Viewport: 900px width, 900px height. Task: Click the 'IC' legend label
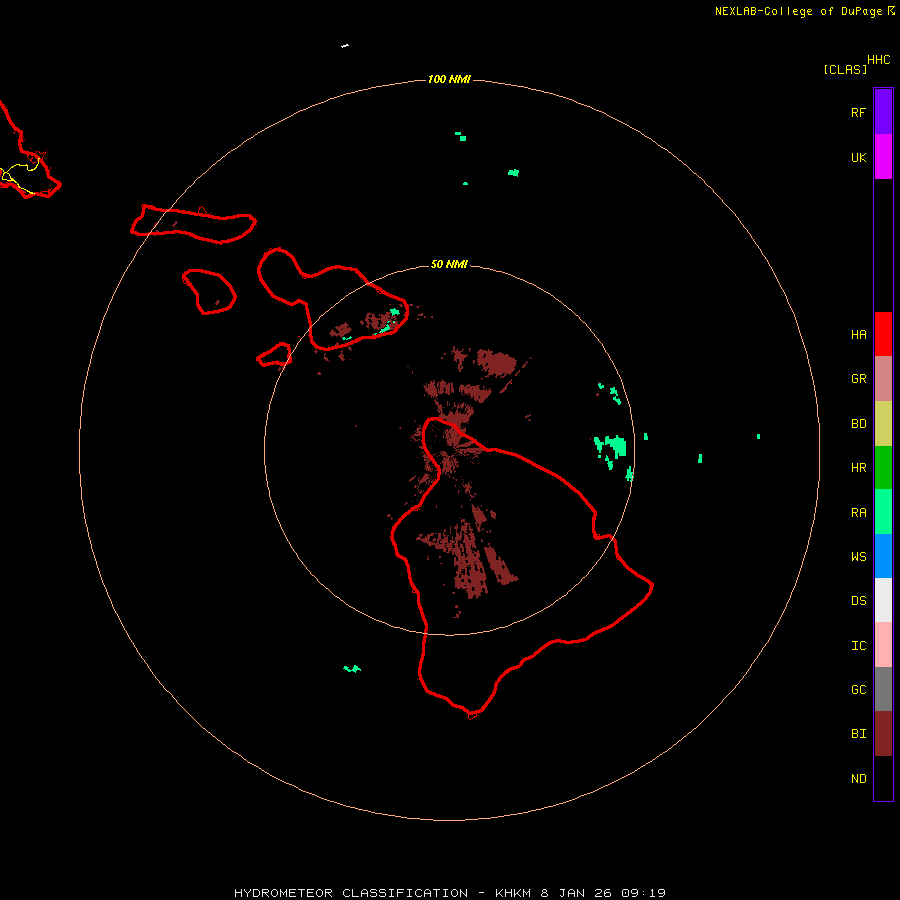(858, 646)
